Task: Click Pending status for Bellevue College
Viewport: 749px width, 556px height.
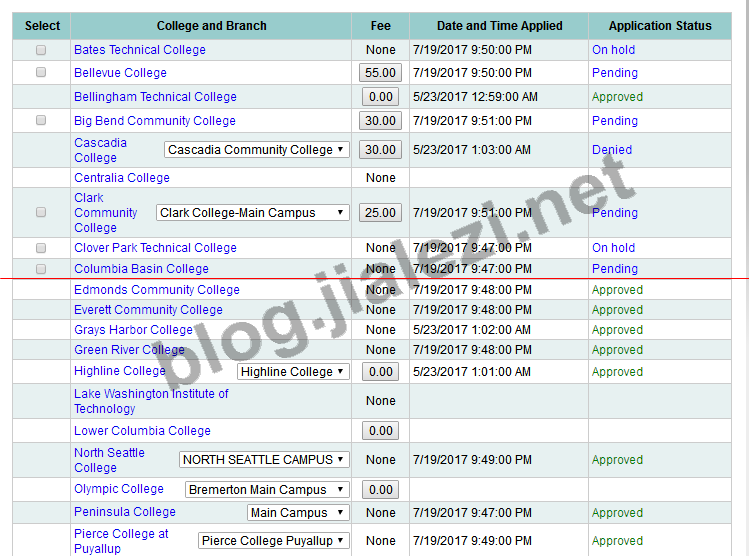Action: [615, 73]
